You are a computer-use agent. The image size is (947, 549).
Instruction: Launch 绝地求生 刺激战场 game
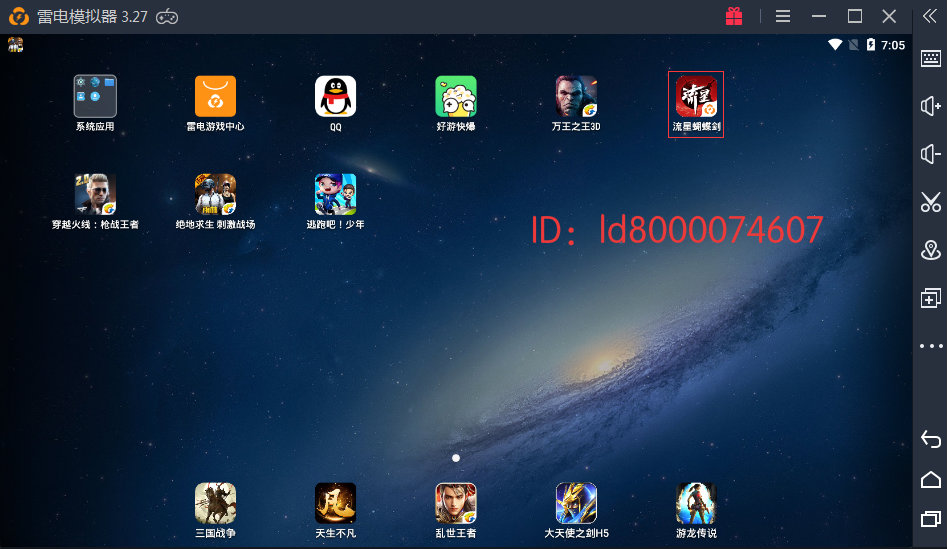coord(215,195)
